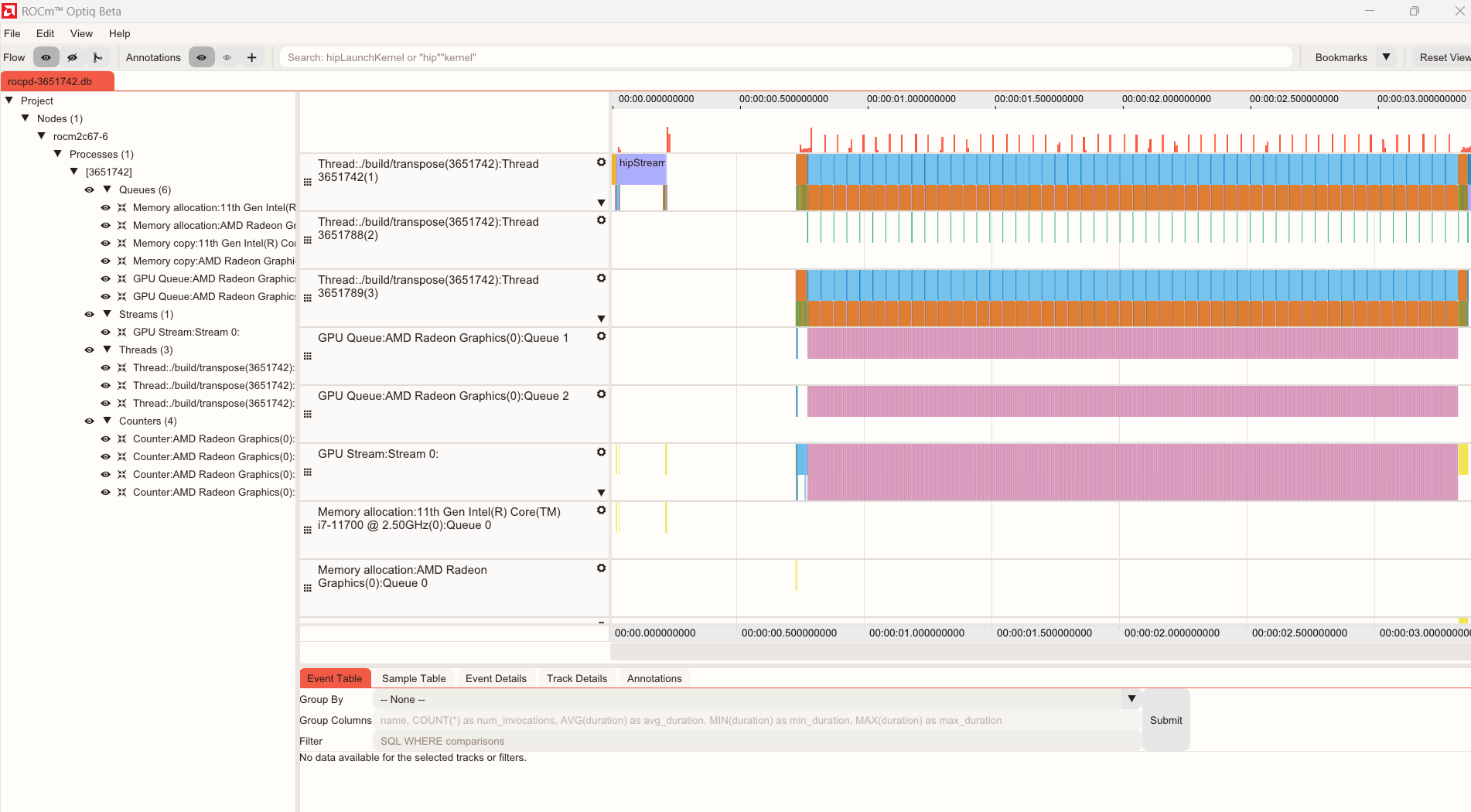Screen dimensions: 1471x812
Task: Open settings gear for GPU Stream 0 track
Action: (601, 452)
